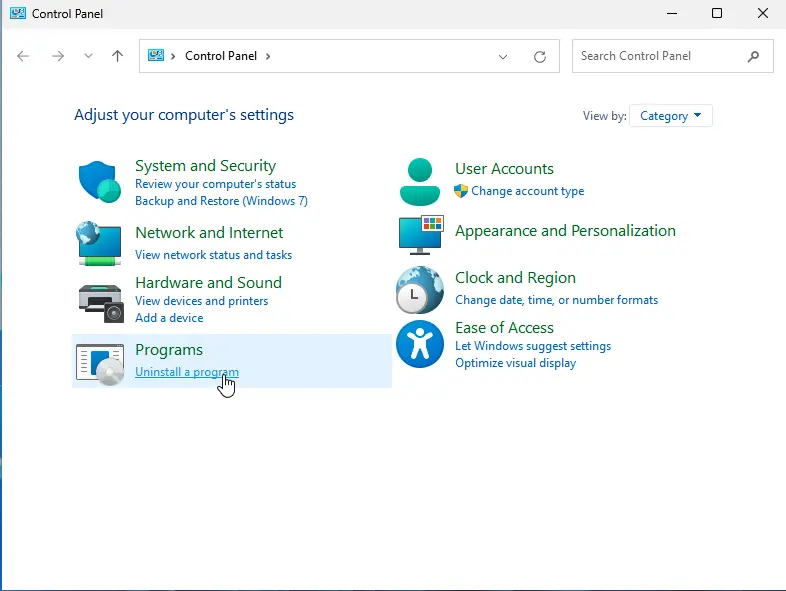The width and height of the screenshot is (786, 591).
Task: Click the Network and Internet globe icon
Action: pyautogui.click(x=99, y=243)
